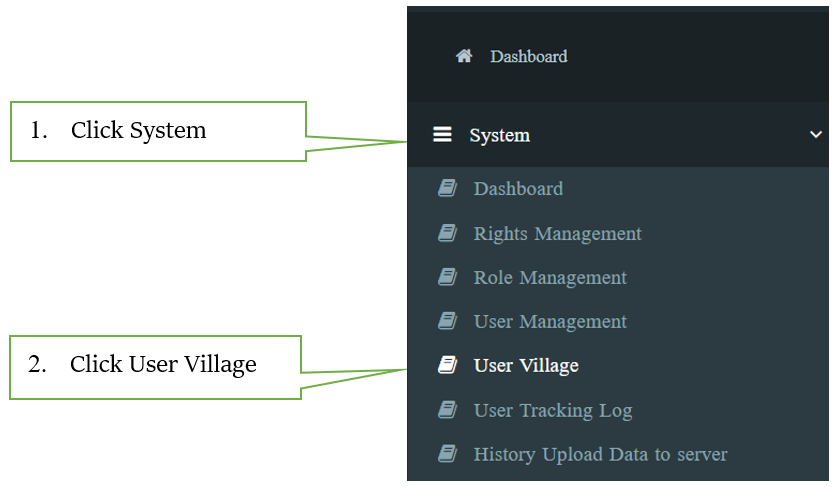Go to Role Management

click(550, 278)
